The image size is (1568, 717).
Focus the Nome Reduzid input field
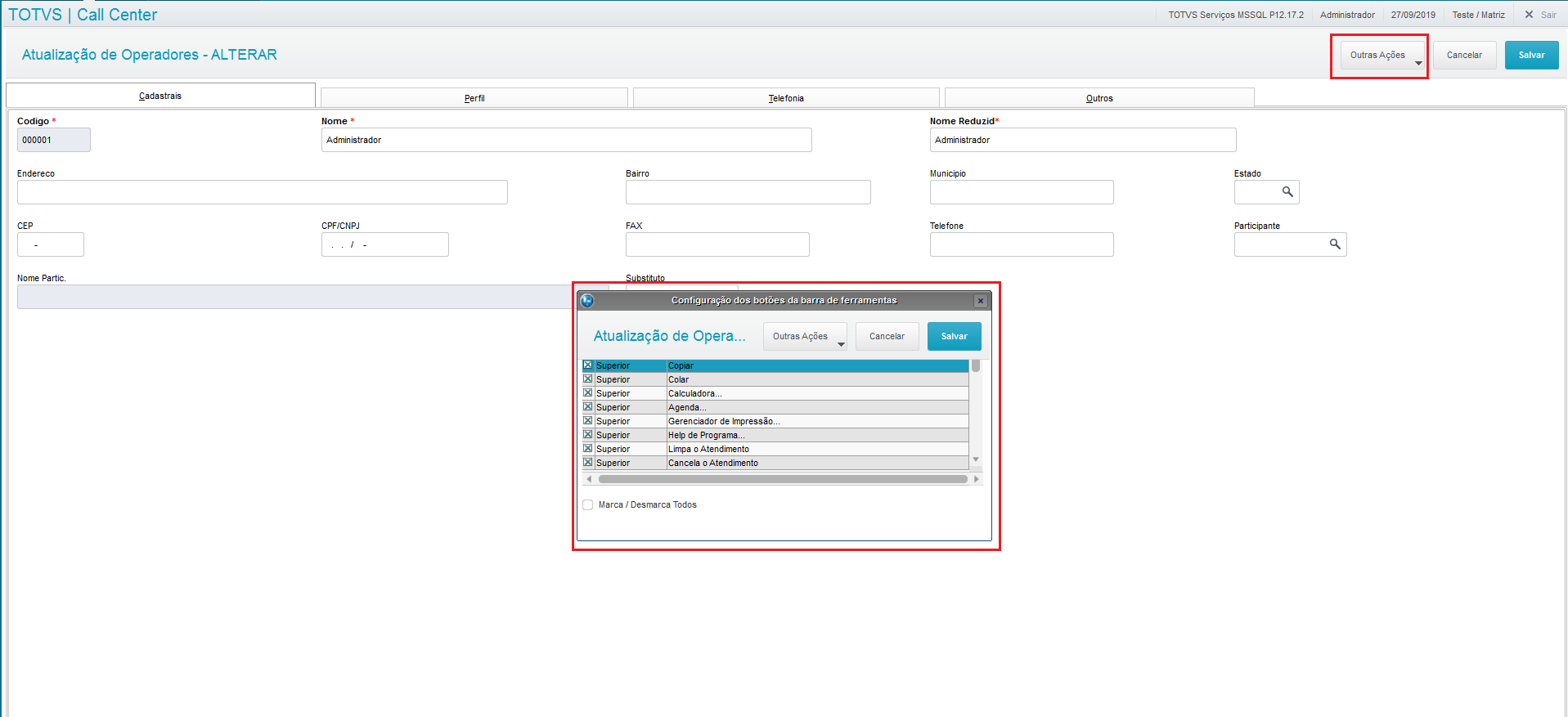(x=1083, y=140)
